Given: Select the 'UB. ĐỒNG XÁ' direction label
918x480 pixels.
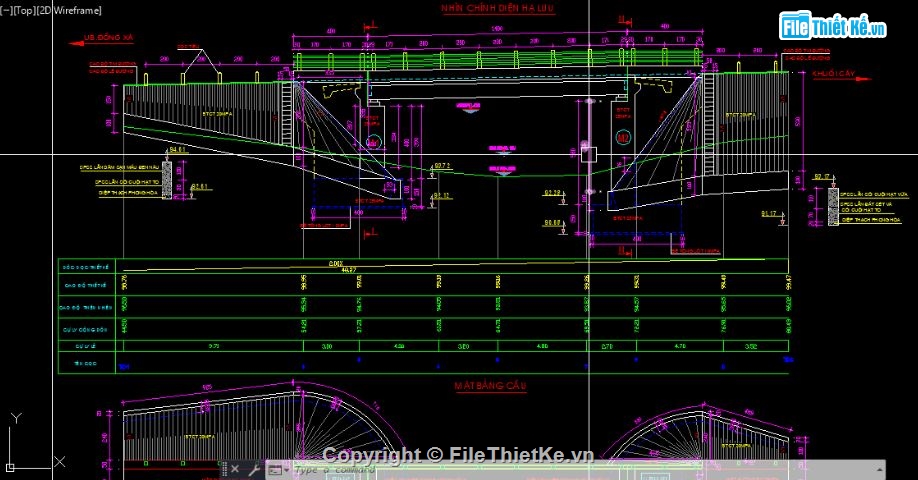Looking at the screenshot, I should pos(108,37).
